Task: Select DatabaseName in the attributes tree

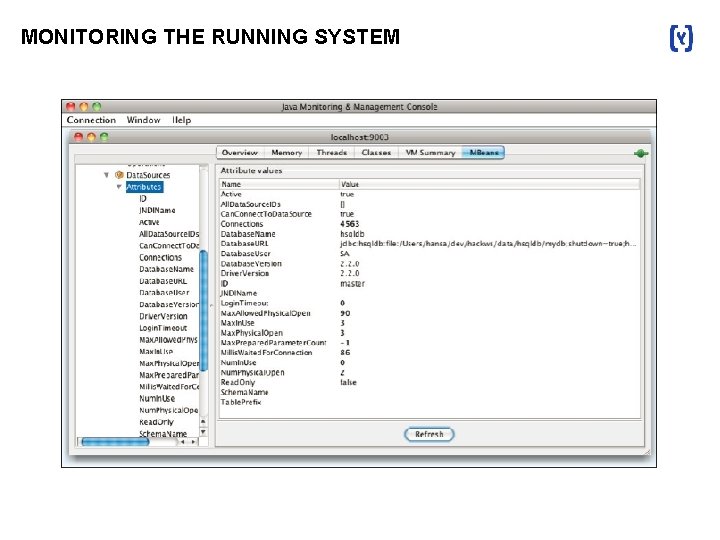Action: [166, 269]
